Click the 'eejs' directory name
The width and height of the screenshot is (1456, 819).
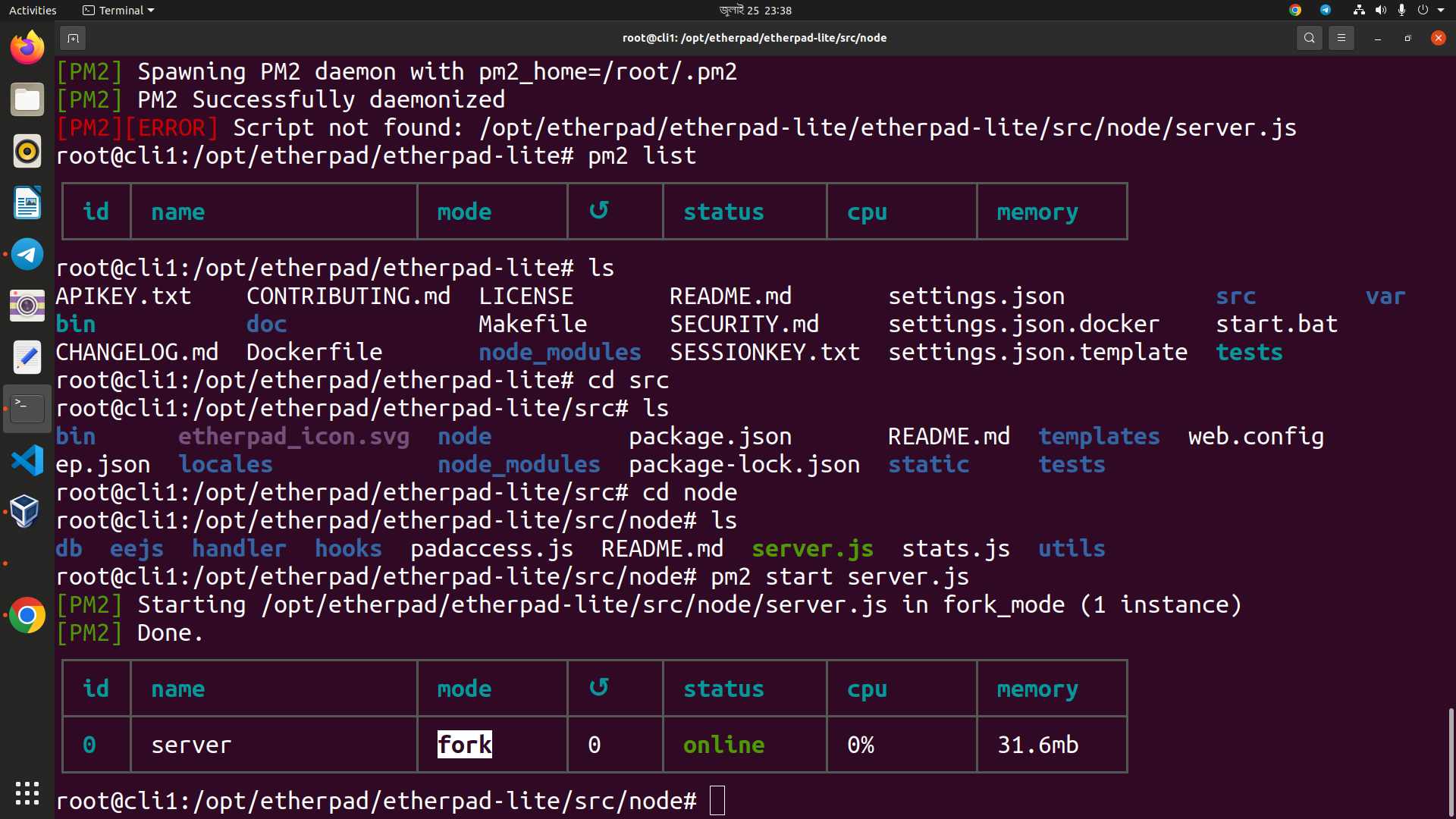(x=136, y=548)
